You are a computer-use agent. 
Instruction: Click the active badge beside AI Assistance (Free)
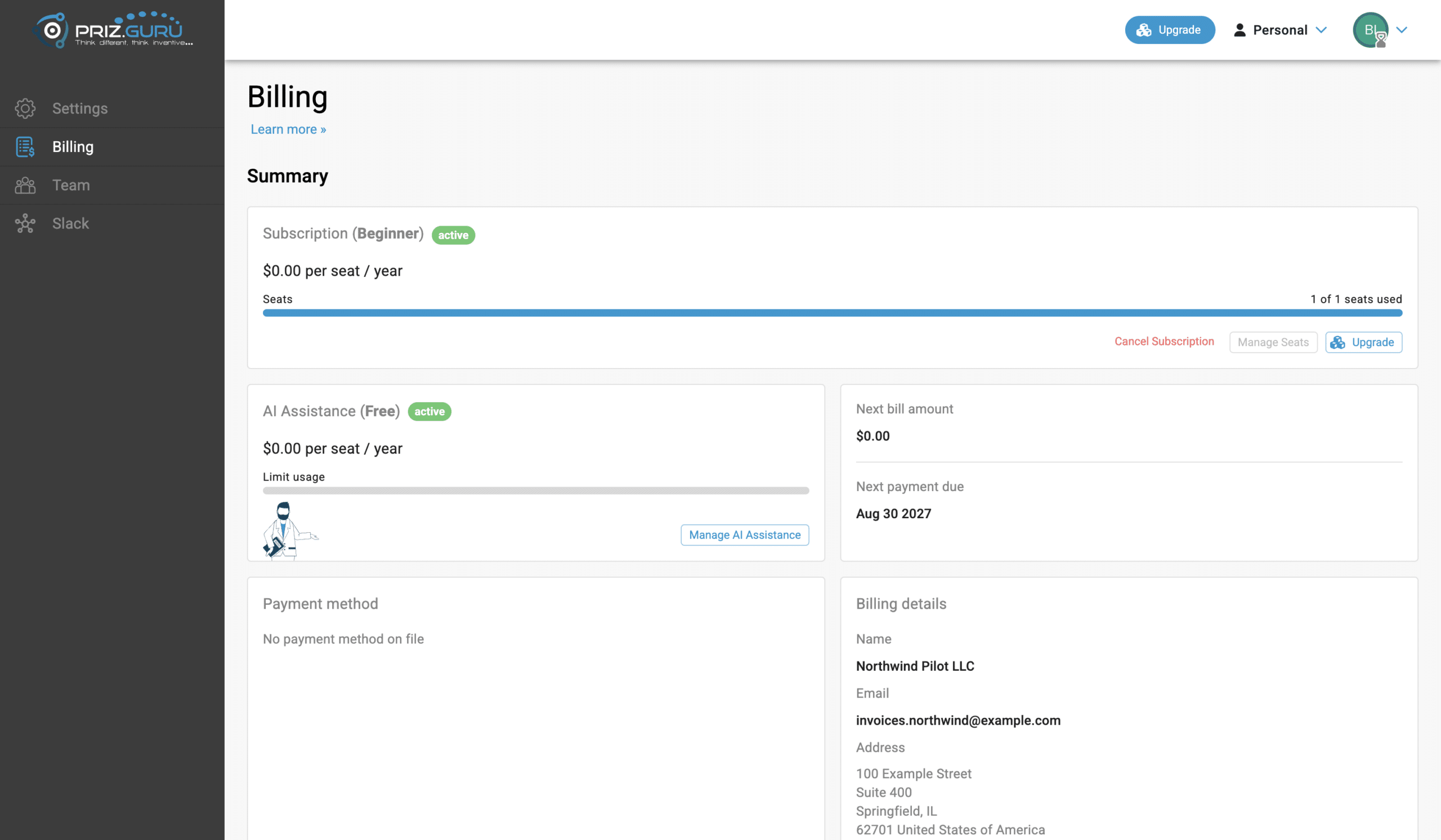pos(429,411)
